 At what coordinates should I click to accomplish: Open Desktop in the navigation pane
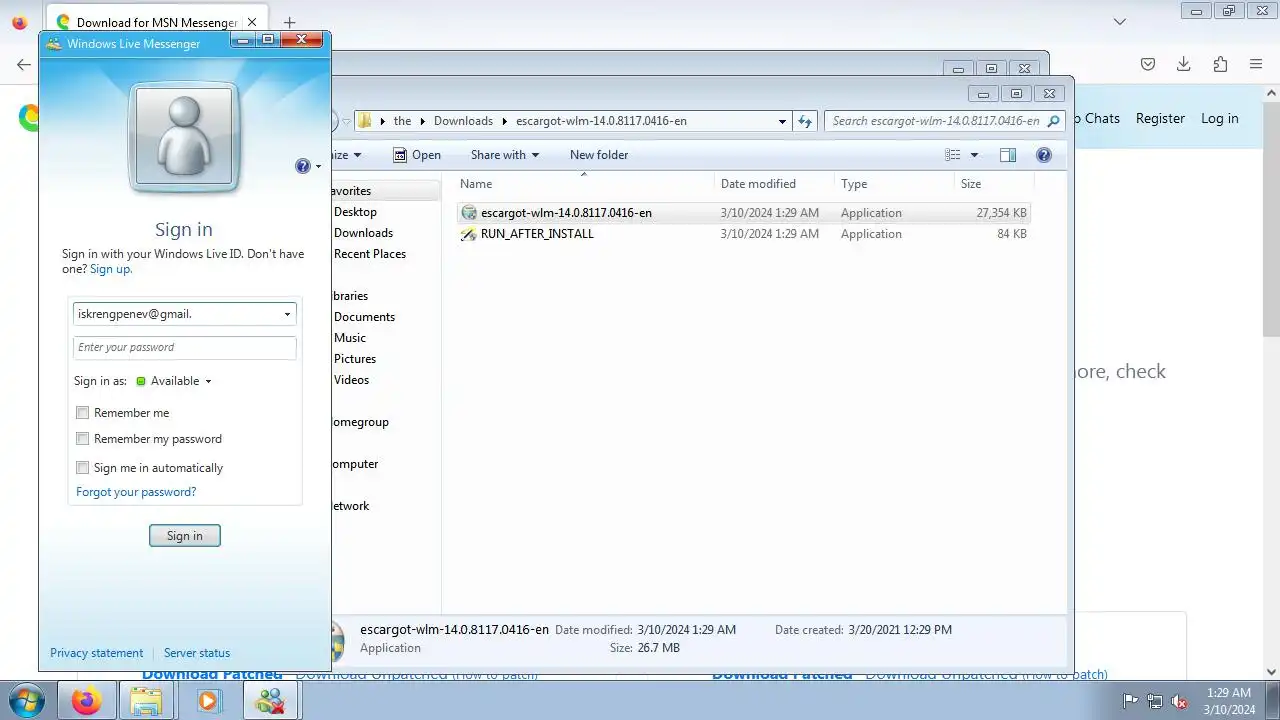[355, 212]
